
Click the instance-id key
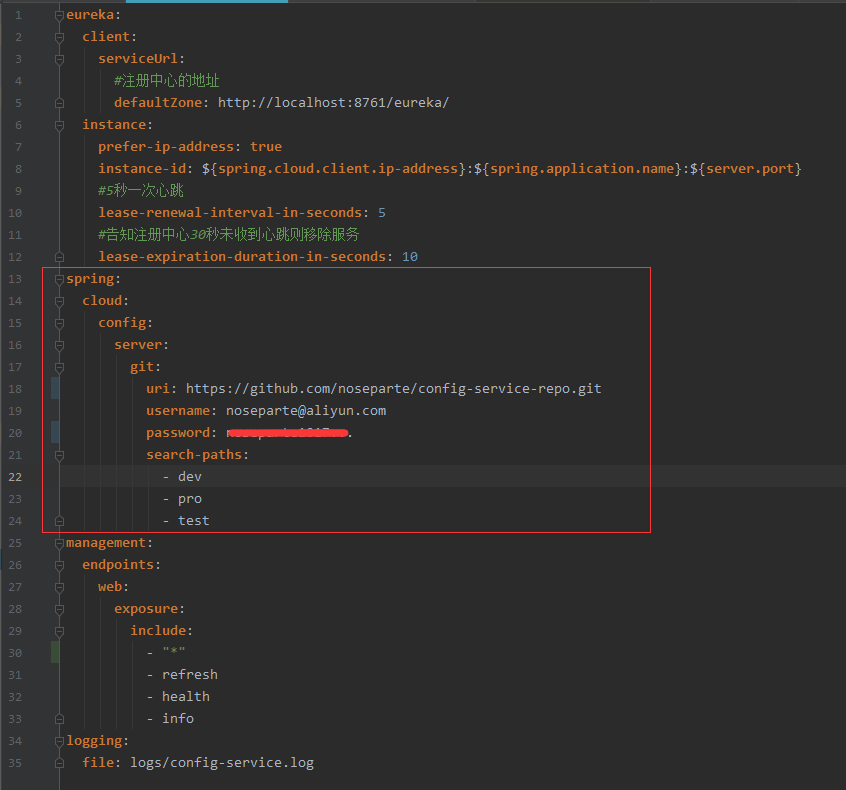click(x=142, y=169)
